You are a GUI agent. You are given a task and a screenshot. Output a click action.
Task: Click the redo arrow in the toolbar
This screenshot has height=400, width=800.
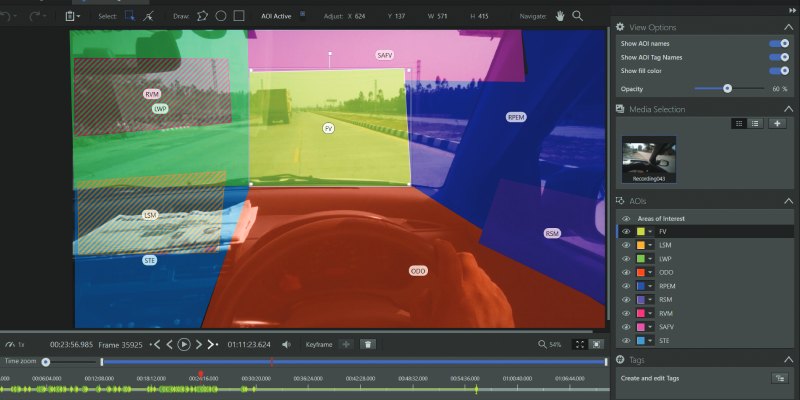coord(35,16)
